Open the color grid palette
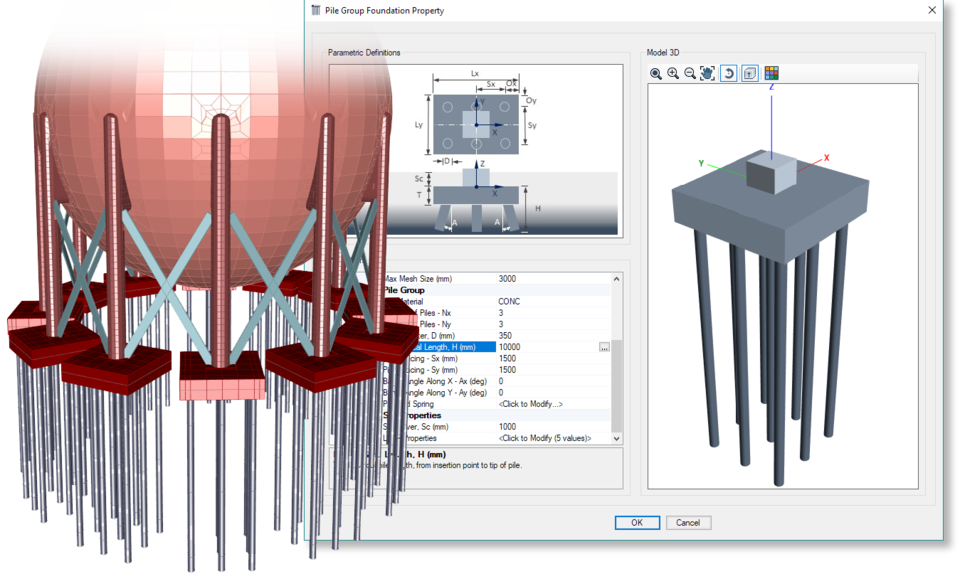960x579 pixels. click(x=771, y=73)
